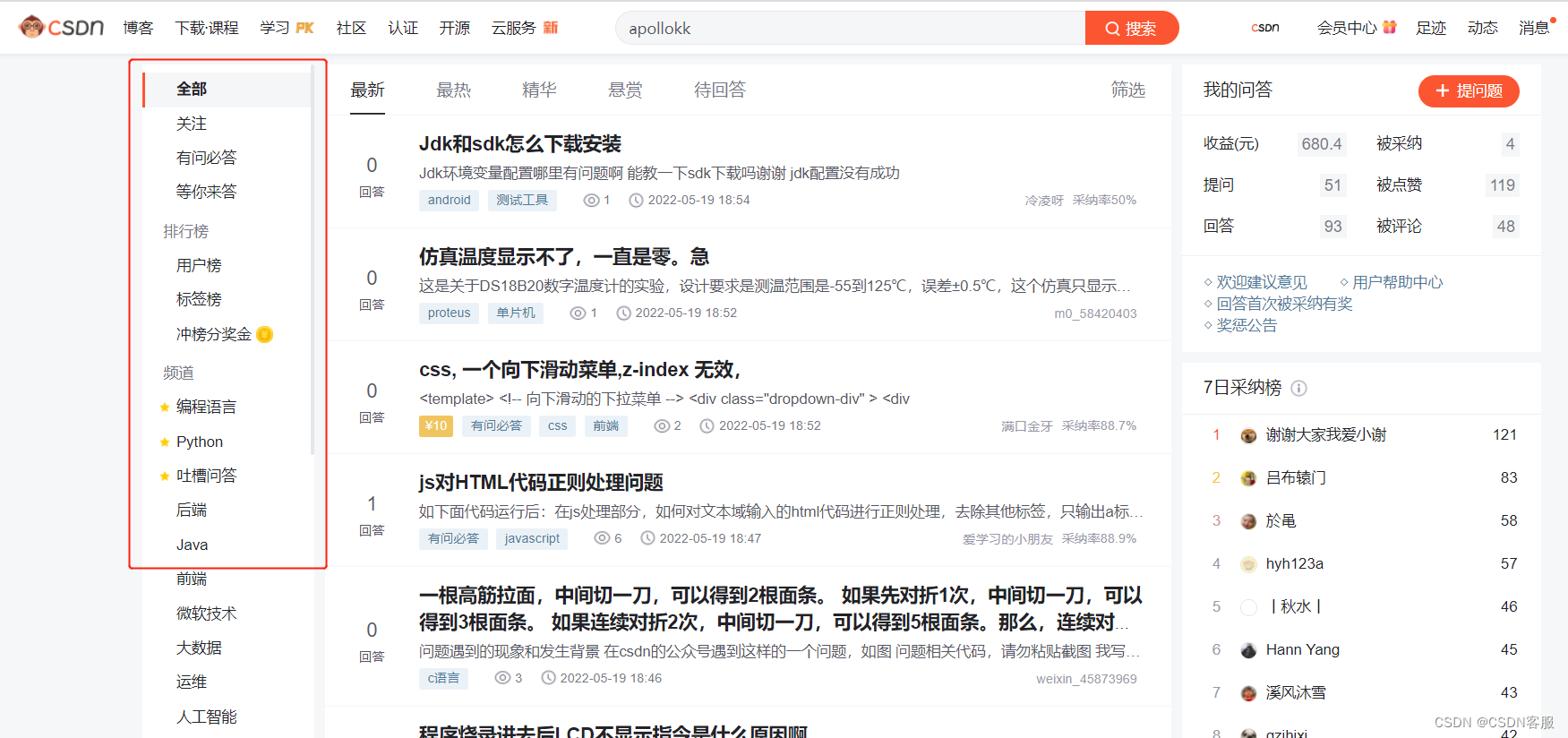The width and height of the screenshot is (1568, 738).
Task: Select 等你来答 in the left sidebar
Action: pyautogui.click(x=207, y=191)
